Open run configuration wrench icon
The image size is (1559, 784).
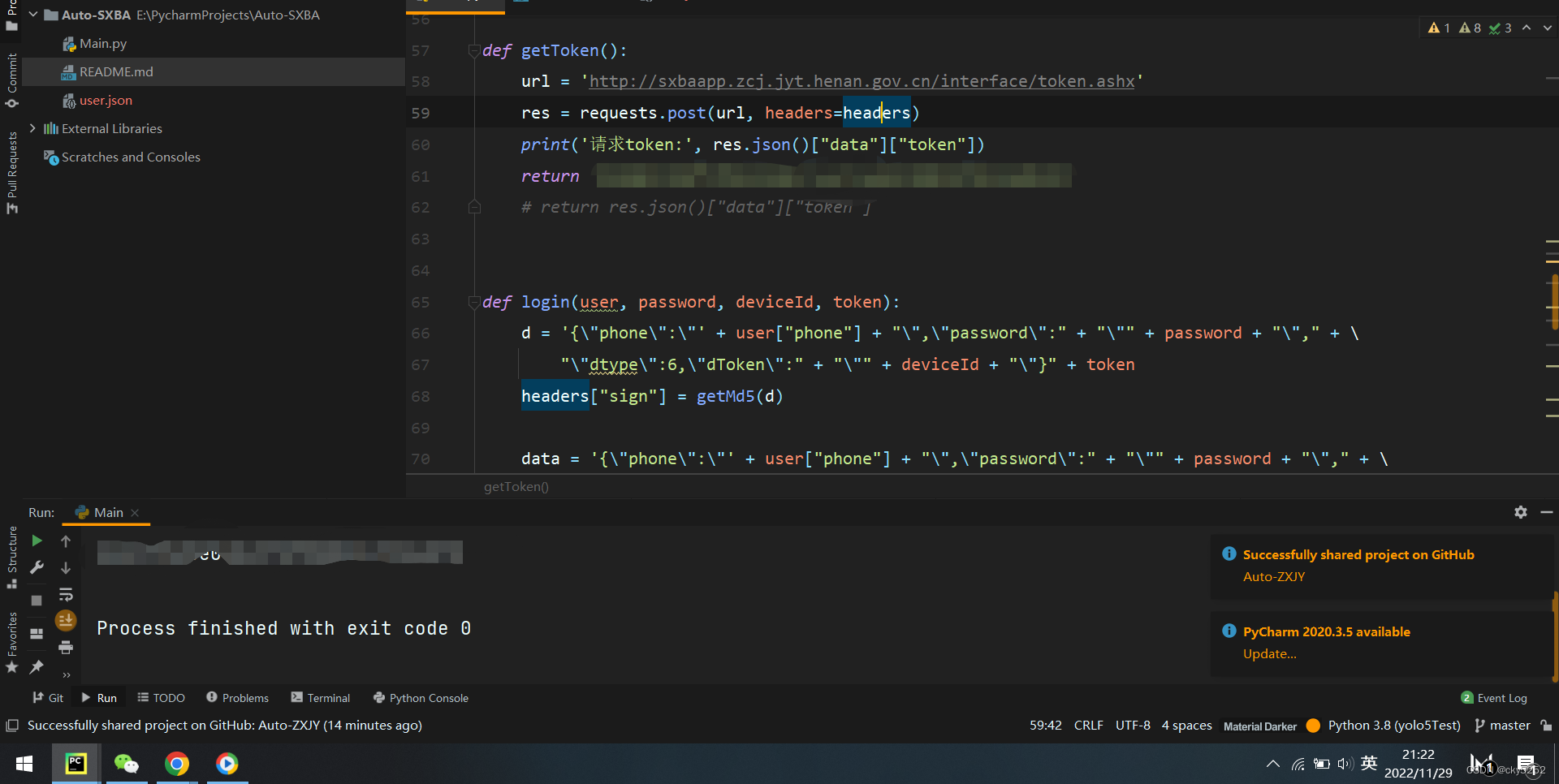click(x=37, y=567)
